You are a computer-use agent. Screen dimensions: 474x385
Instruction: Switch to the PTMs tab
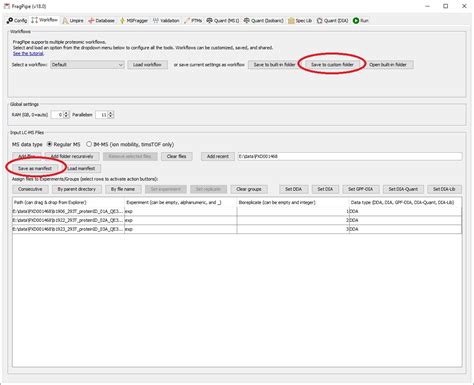[193, 21]
